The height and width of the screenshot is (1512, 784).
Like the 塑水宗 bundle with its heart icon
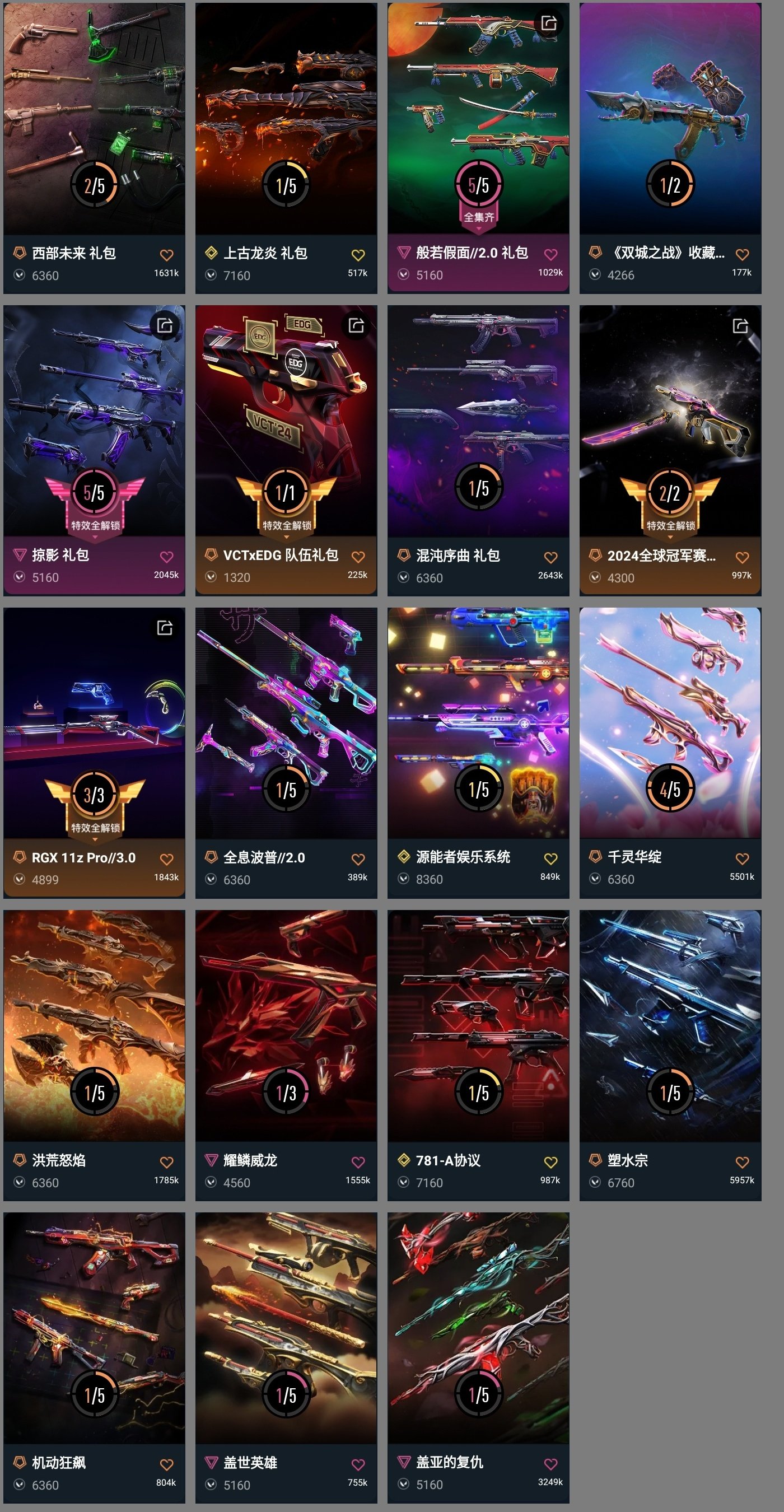click(742, 1161)
